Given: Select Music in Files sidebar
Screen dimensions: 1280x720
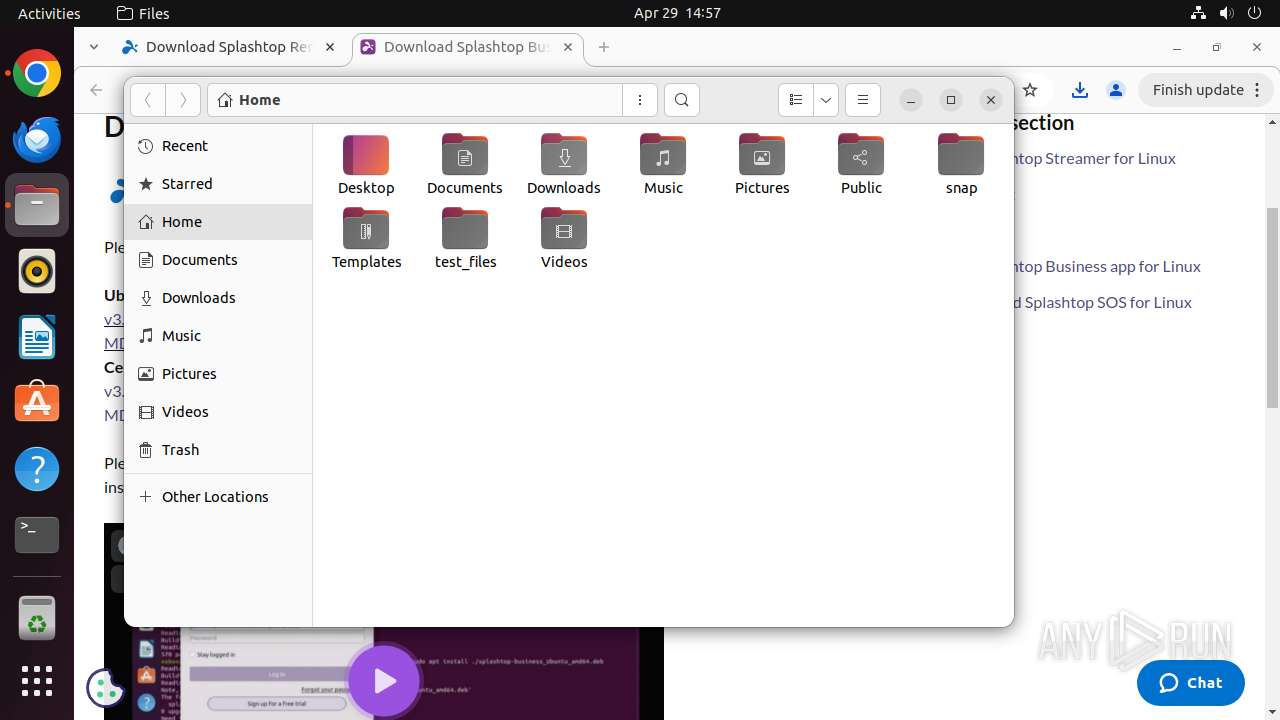Looking at the screenshot, I should tap(218, 336).
